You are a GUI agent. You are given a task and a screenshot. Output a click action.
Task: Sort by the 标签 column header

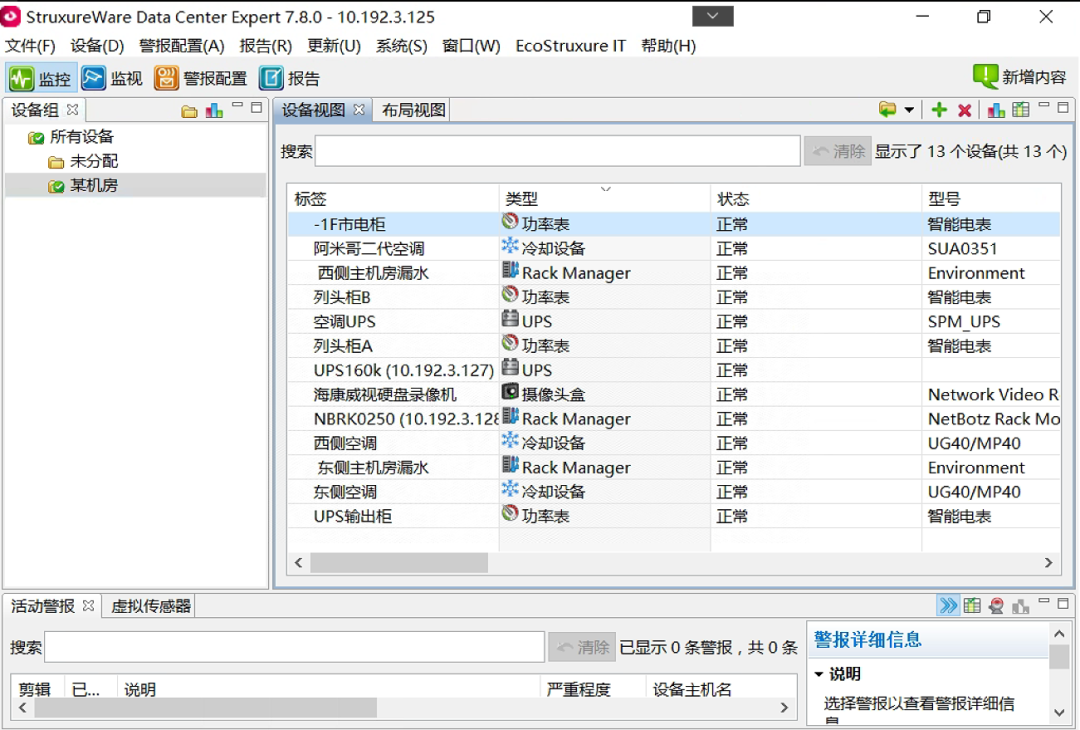tap(393, 199)
